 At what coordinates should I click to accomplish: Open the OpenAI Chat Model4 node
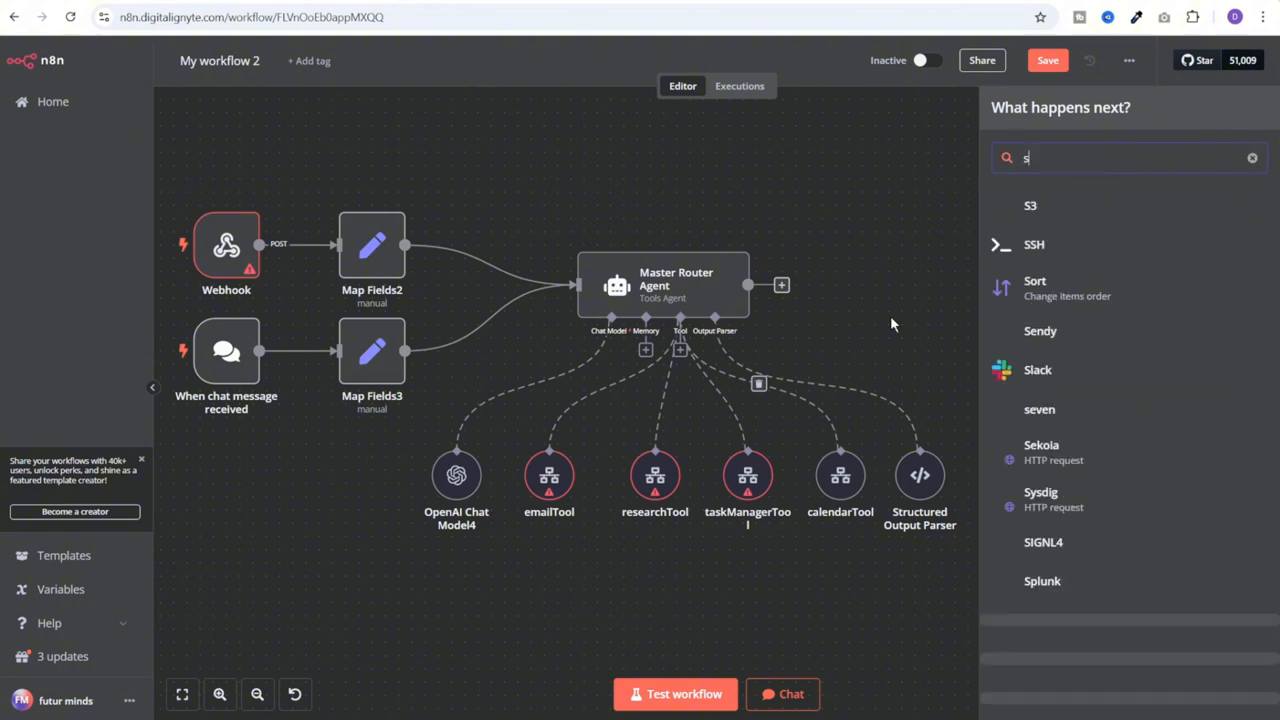(457, 475)
